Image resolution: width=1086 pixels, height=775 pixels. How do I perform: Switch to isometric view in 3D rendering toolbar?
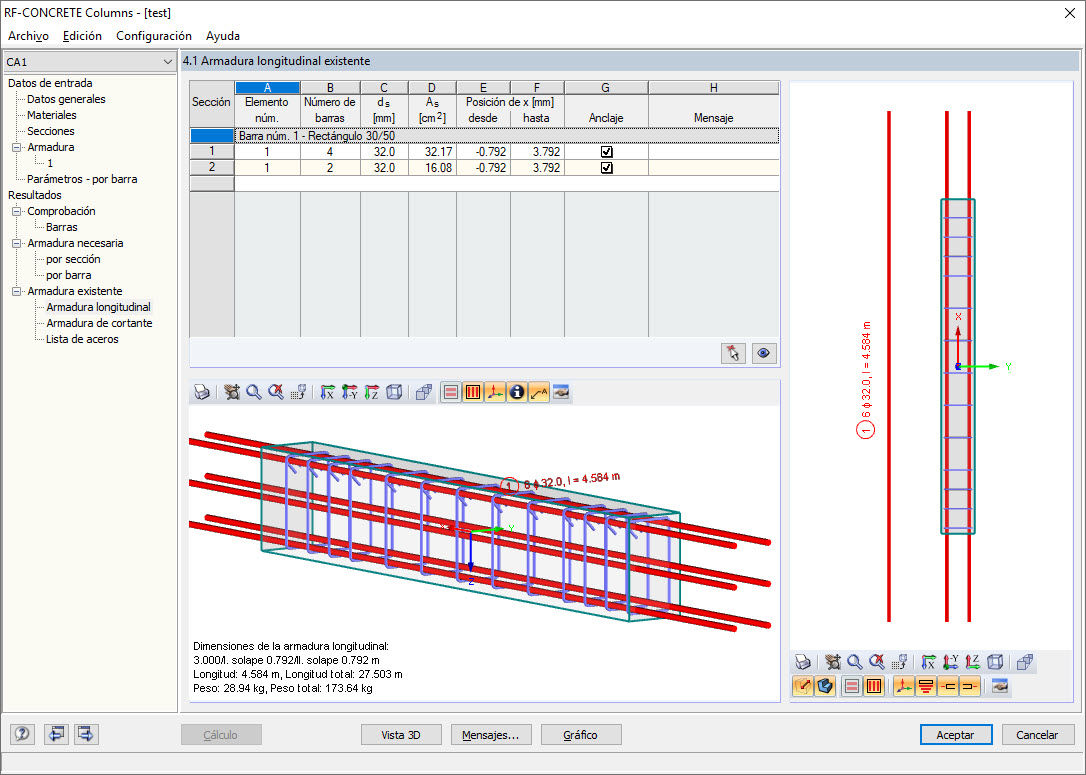[x=394, y=393]
